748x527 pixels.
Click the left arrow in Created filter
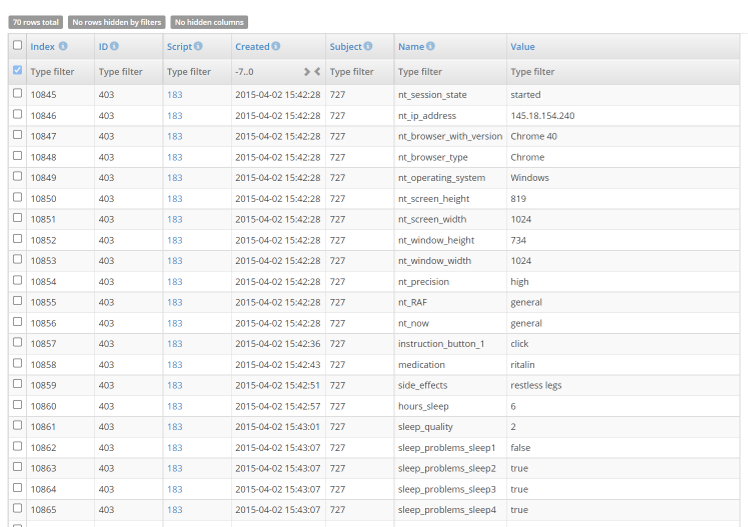pos(318,72)
